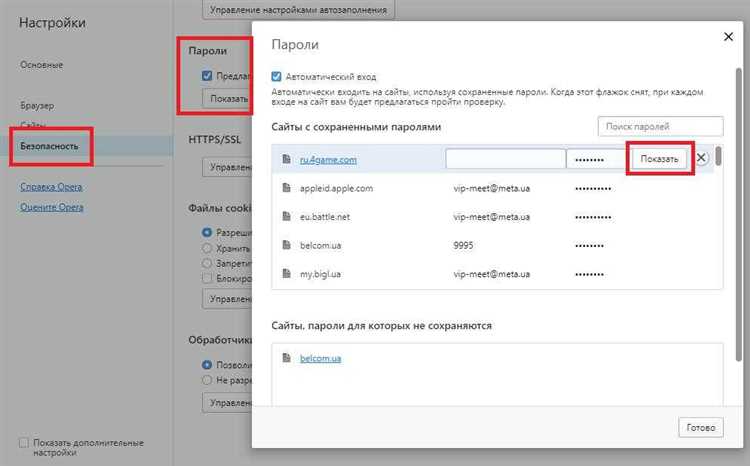This screenshot has width=750, height=466.
Task: Open the Браузер settings section
Action: (37, 105)
